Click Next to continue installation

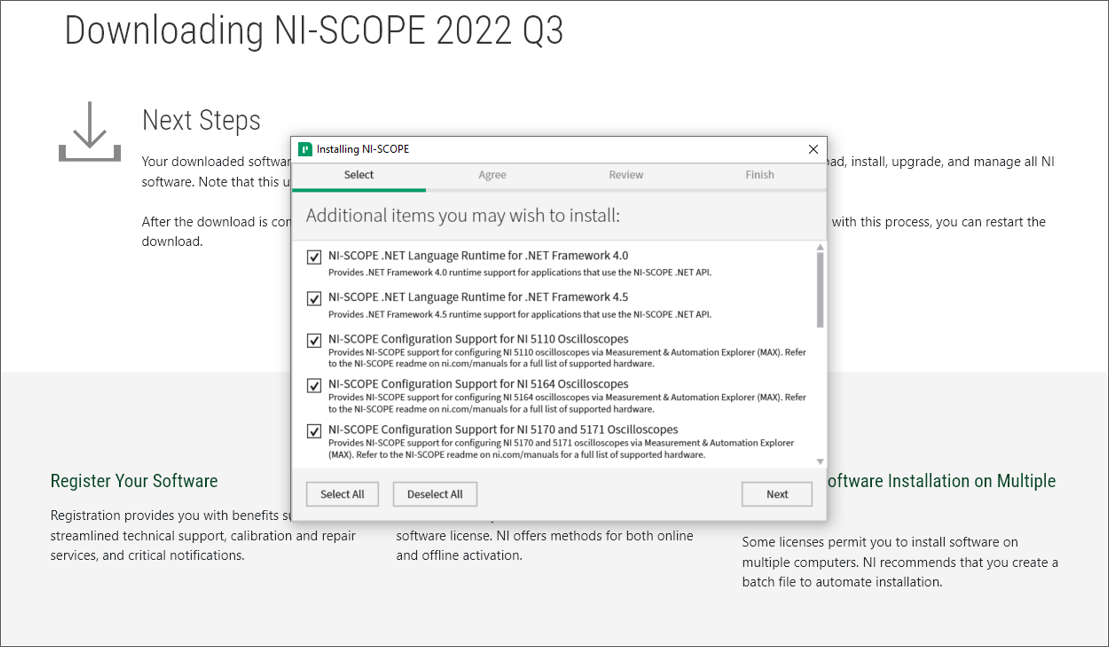(776, 494)
